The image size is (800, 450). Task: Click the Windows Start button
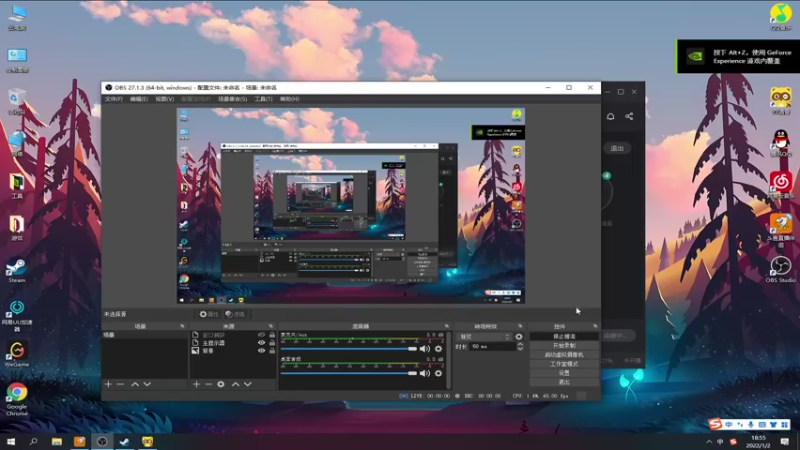pos(11,442)
